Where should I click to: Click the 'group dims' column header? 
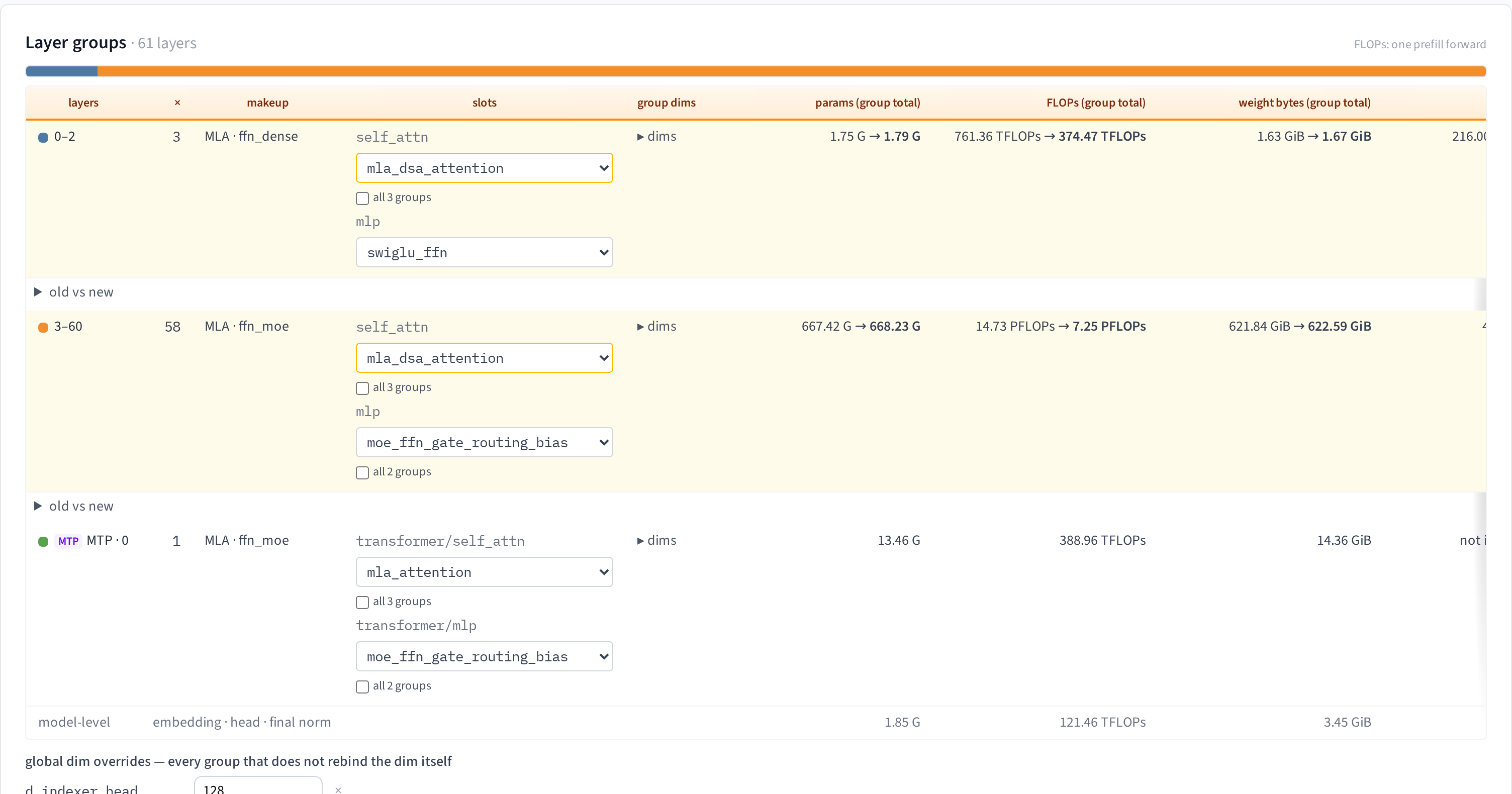(666, 104)
